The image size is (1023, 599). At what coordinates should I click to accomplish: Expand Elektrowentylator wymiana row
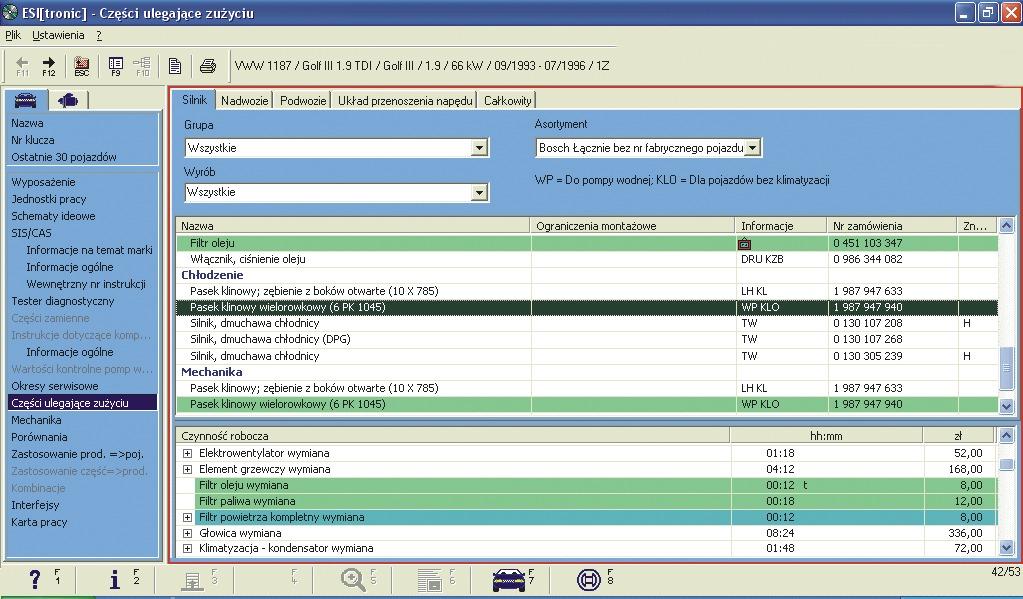coord(187,453)
